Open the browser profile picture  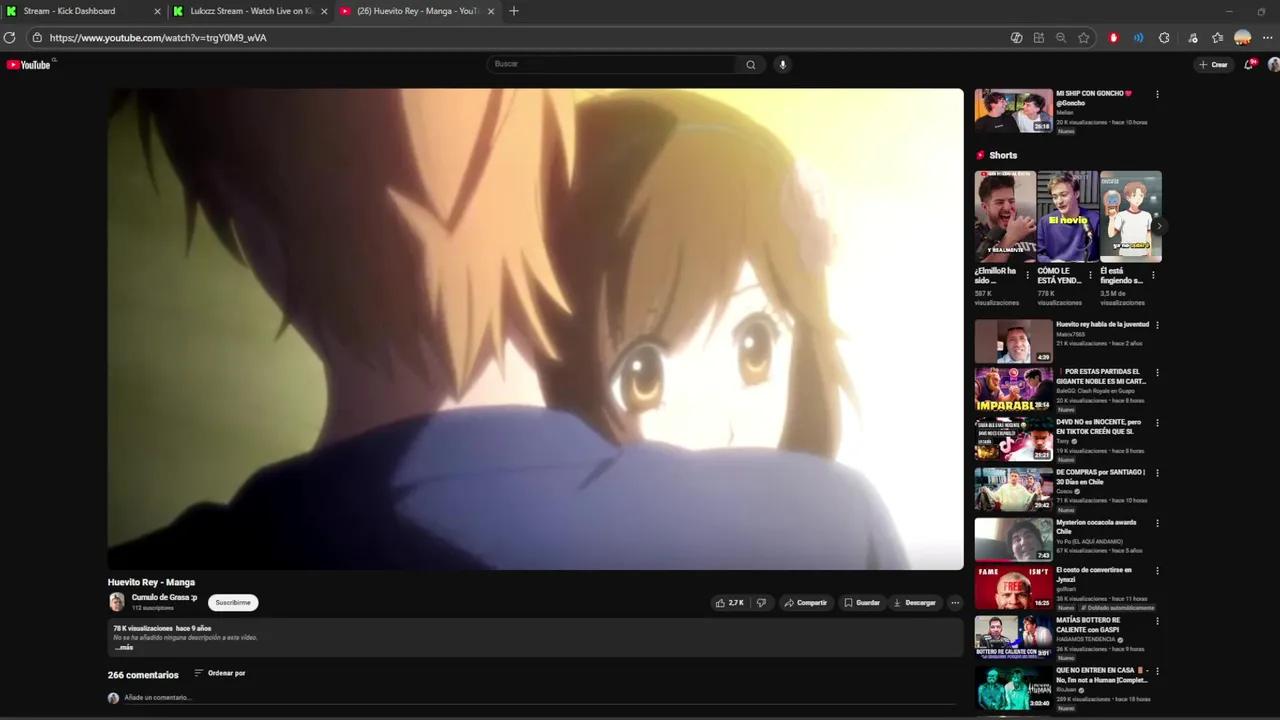click(x=1243, y=38)
